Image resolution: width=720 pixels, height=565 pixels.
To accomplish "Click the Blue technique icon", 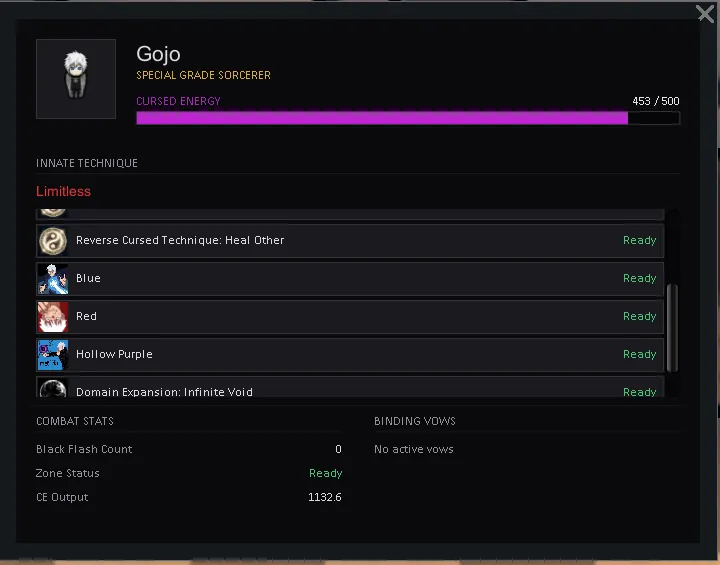I will [52, 279].
